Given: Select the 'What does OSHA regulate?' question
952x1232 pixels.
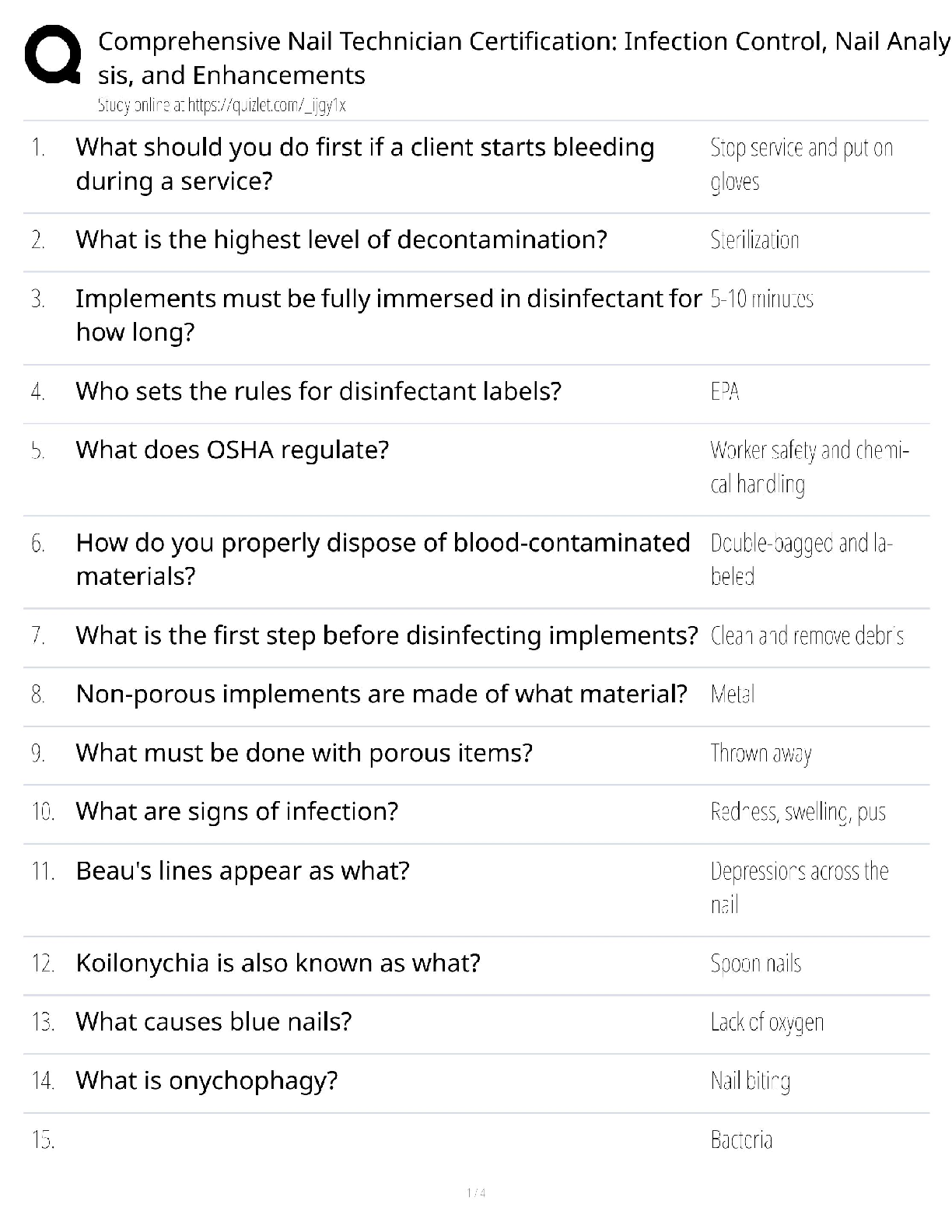Looking at the screenshot, I should [232, 450].
